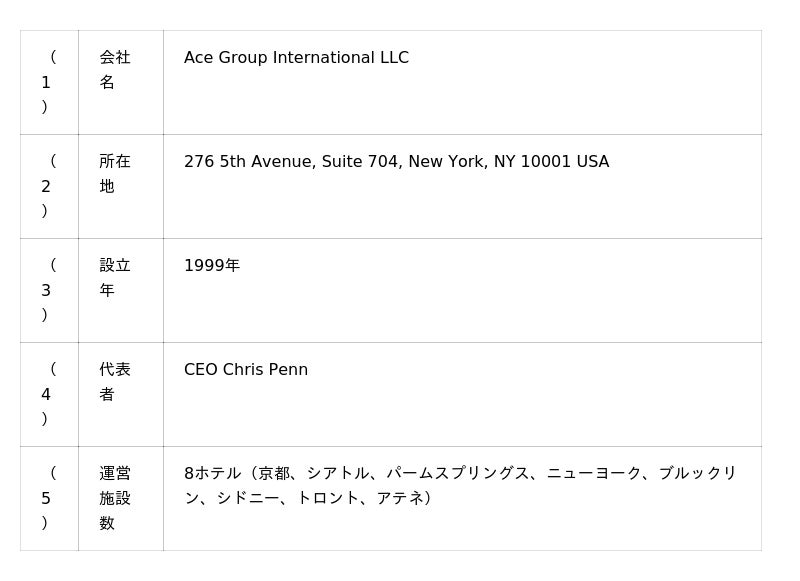Click row number (1) cell

(x=46, y=82)
